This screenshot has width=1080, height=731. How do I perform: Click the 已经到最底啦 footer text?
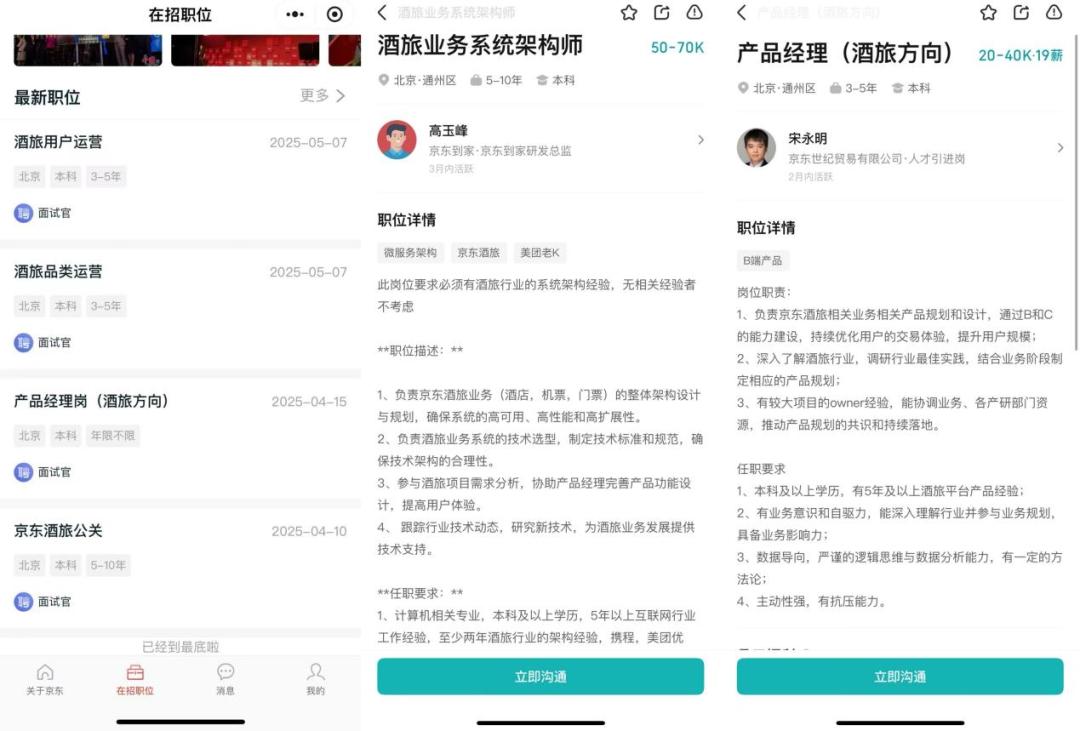click(x=180, y=647)
